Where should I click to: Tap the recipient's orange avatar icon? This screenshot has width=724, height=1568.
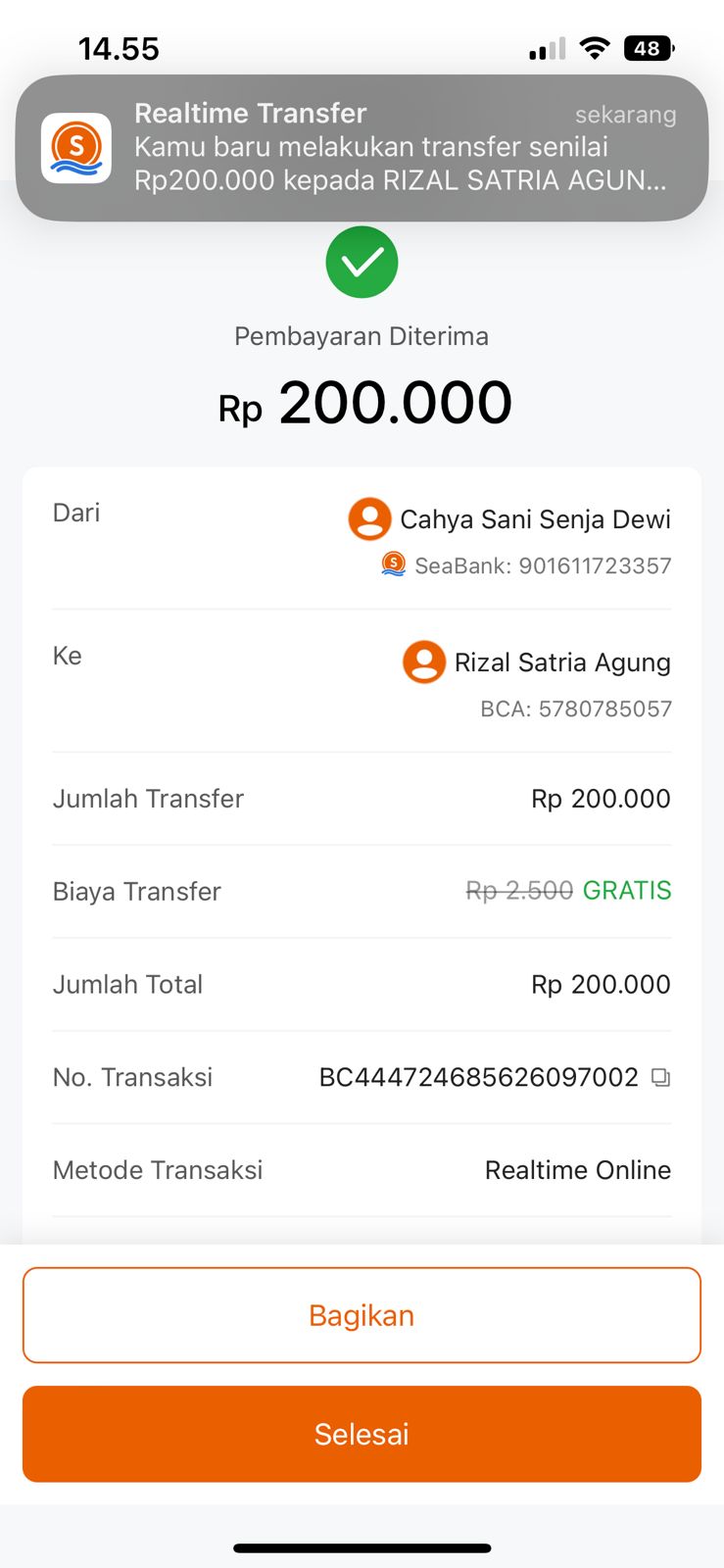click(x=424, y=661)
